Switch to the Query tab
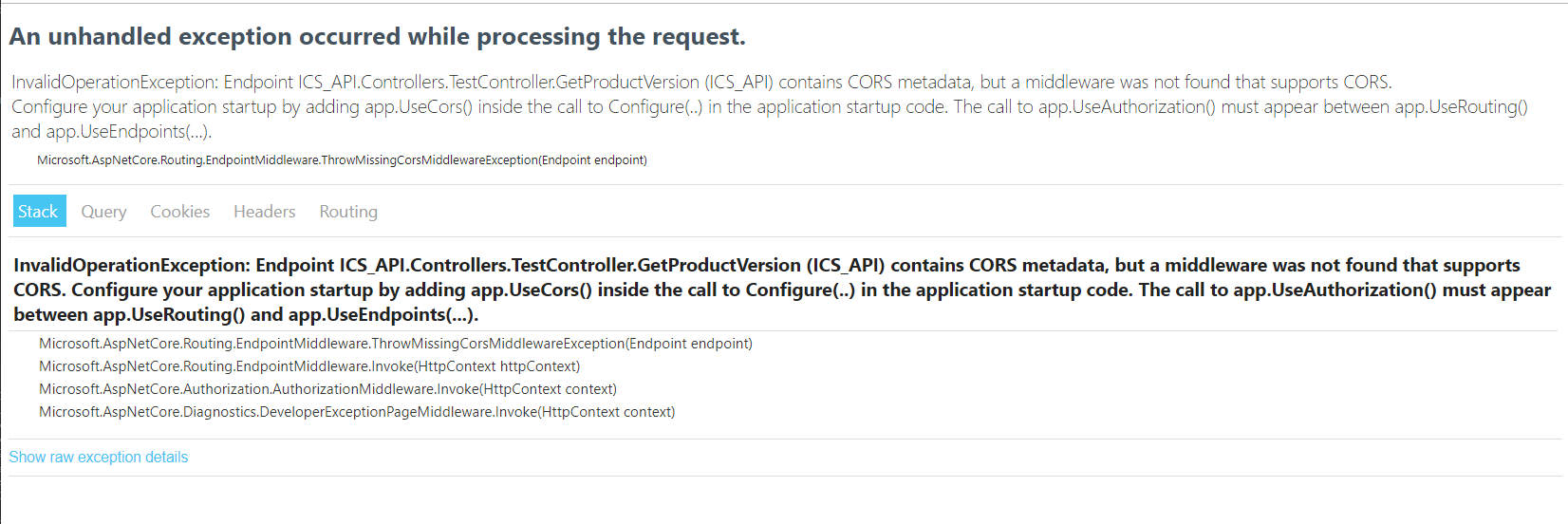The height and width of the screenshot is (524, 1568). (x=103, y=211)
